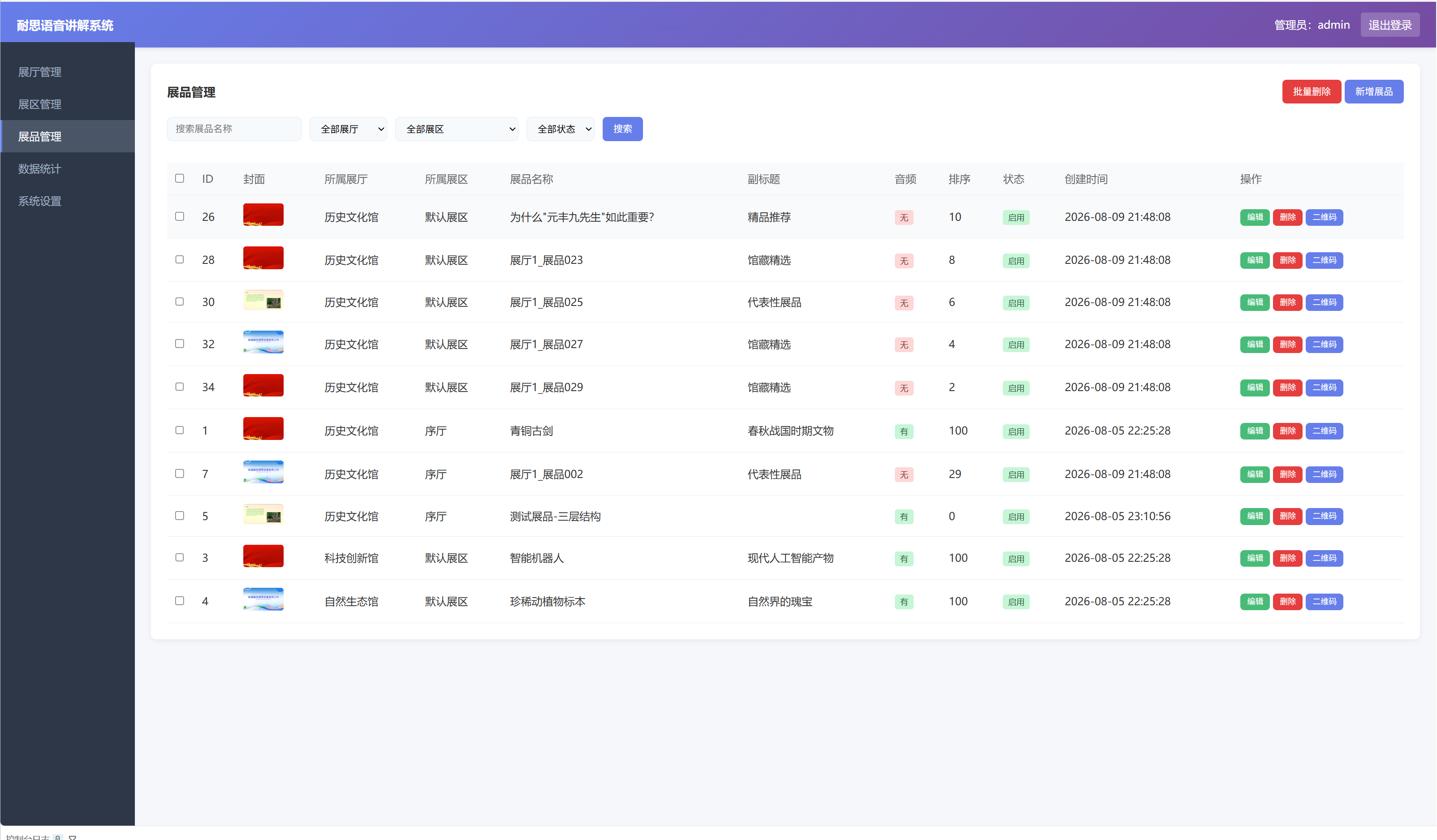This screenshot has height=840, width=1437.
Task: Click 编辑 for 展厅1_展品002
Action: 1255,474
